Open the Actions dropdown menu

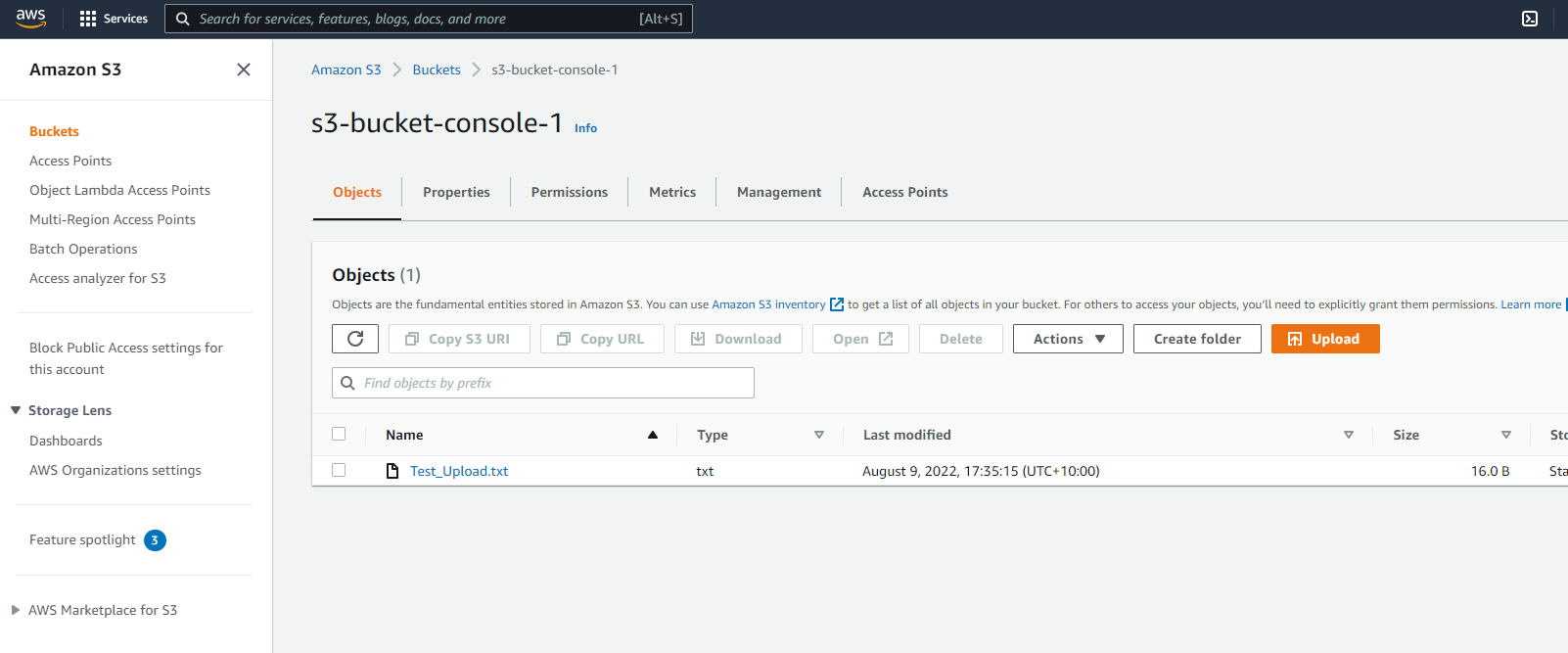[1068, 339]
